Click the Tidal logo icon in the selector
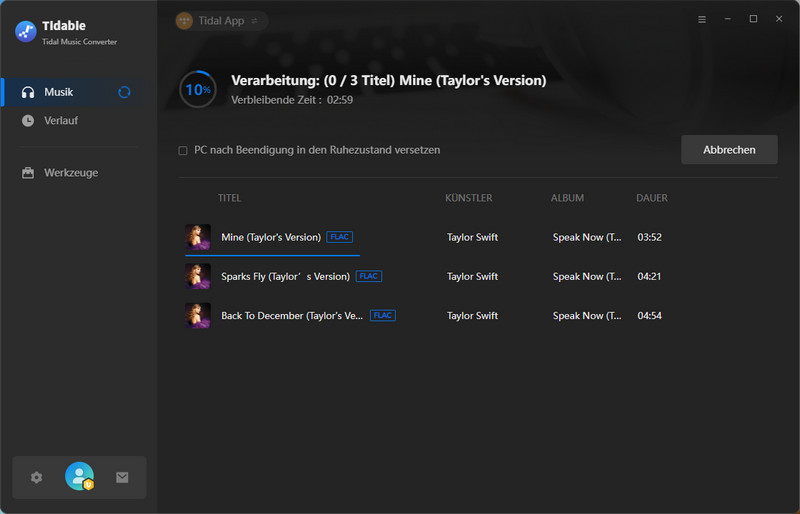 [184, 21]
